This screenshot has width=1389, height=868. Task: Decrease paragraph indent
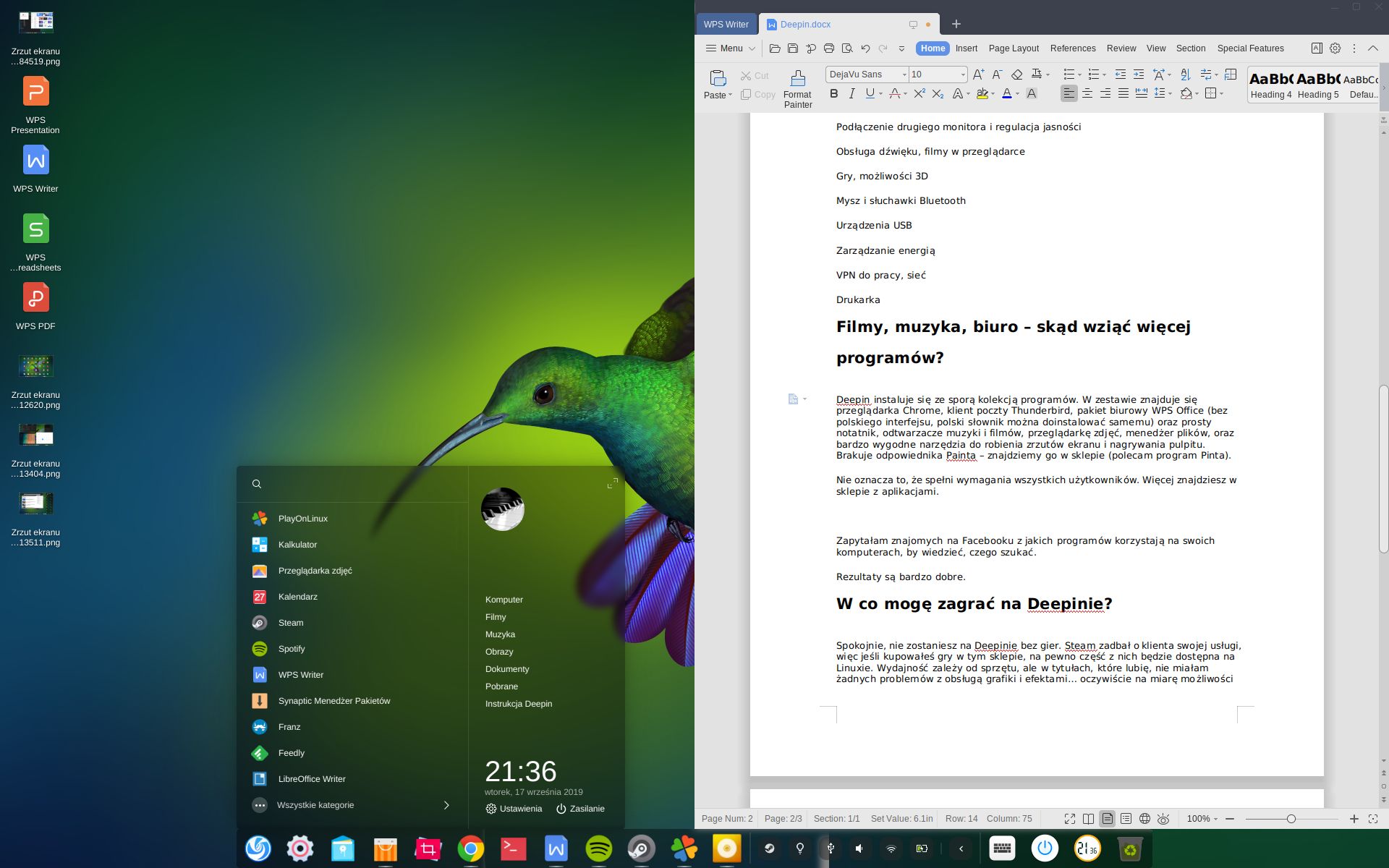click(x=1120, y=74)
